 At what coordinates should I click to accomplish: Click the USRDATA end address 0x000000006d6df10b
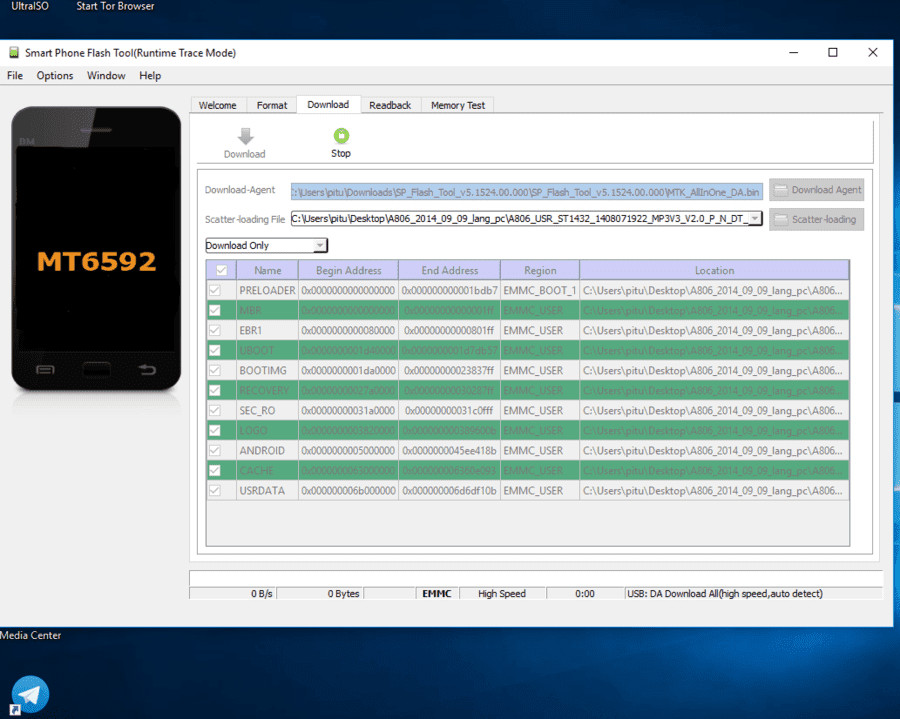pyautogui.click(x=449, y=491)
